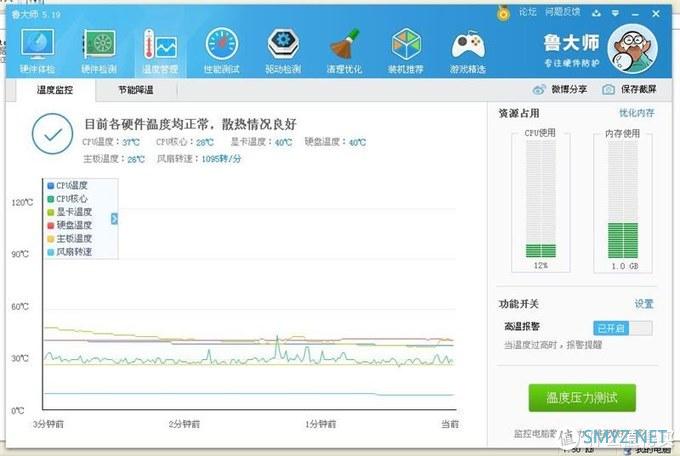The width and height of the screenshot is (680, 456).
Task: Open the 装机推荐 cube icon
Action: click(406, 50)
